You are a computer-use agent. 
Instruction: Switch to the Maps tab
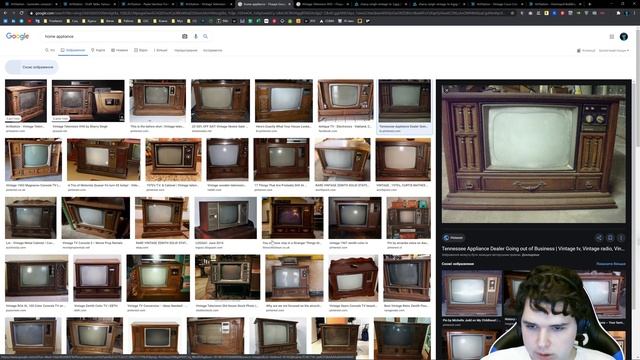(98, 50)
